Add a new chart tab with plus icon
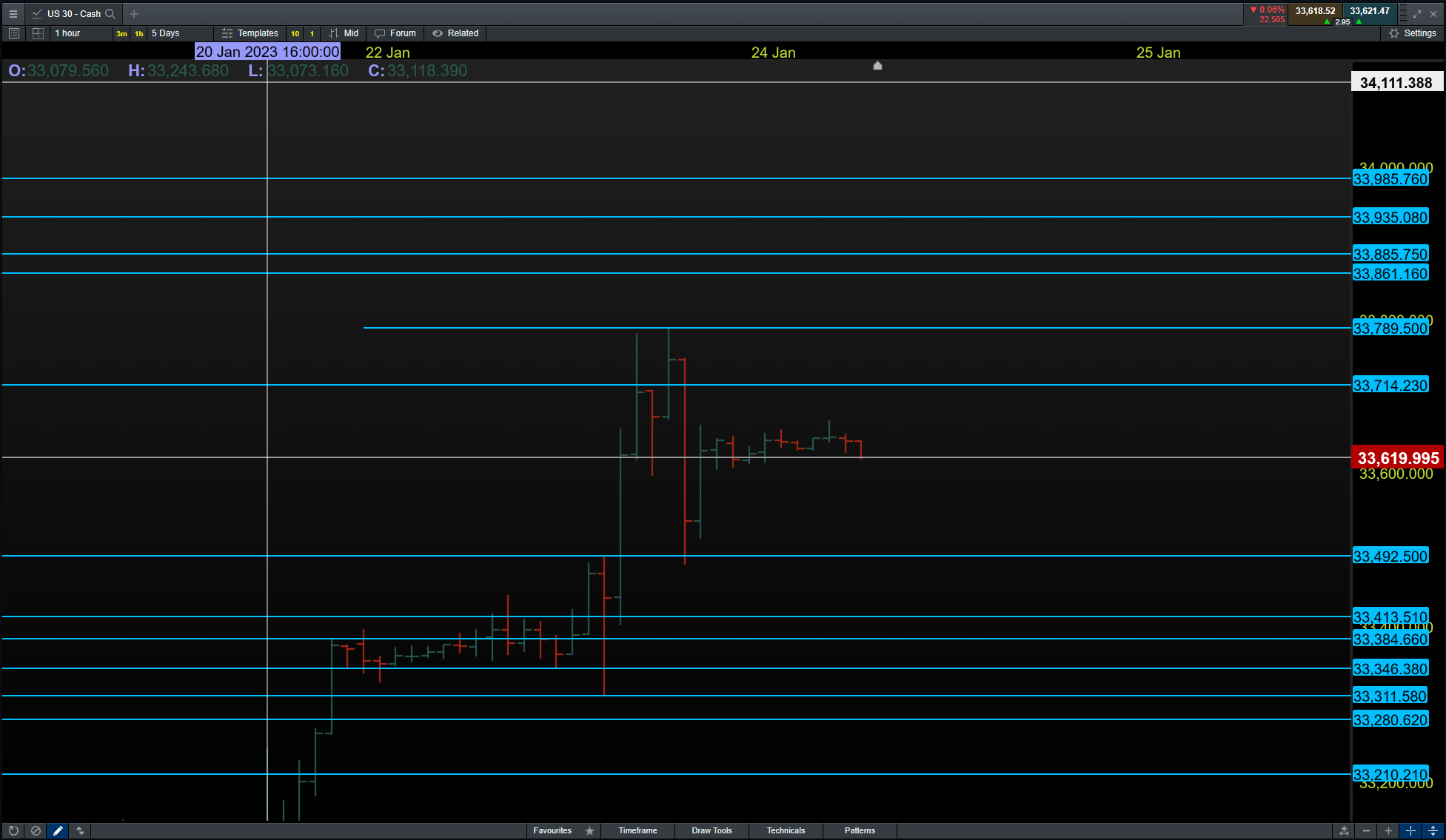Viewport: 1446px width, 840px height. [134, 14]
